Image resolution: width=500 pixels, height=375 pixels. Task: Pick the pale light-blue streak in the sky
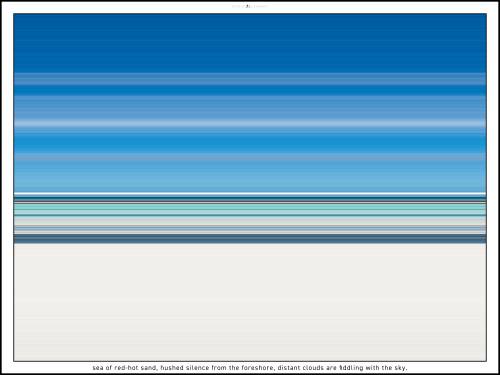point(250,124)
